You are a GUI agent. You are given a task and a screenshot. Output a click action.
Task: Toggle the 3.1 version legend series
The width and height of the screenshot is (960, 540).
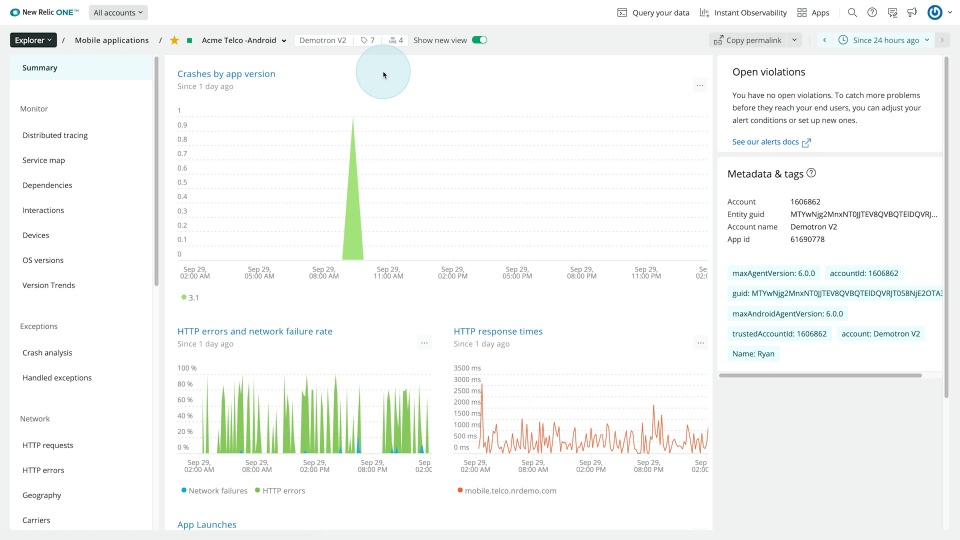point(190,298)
